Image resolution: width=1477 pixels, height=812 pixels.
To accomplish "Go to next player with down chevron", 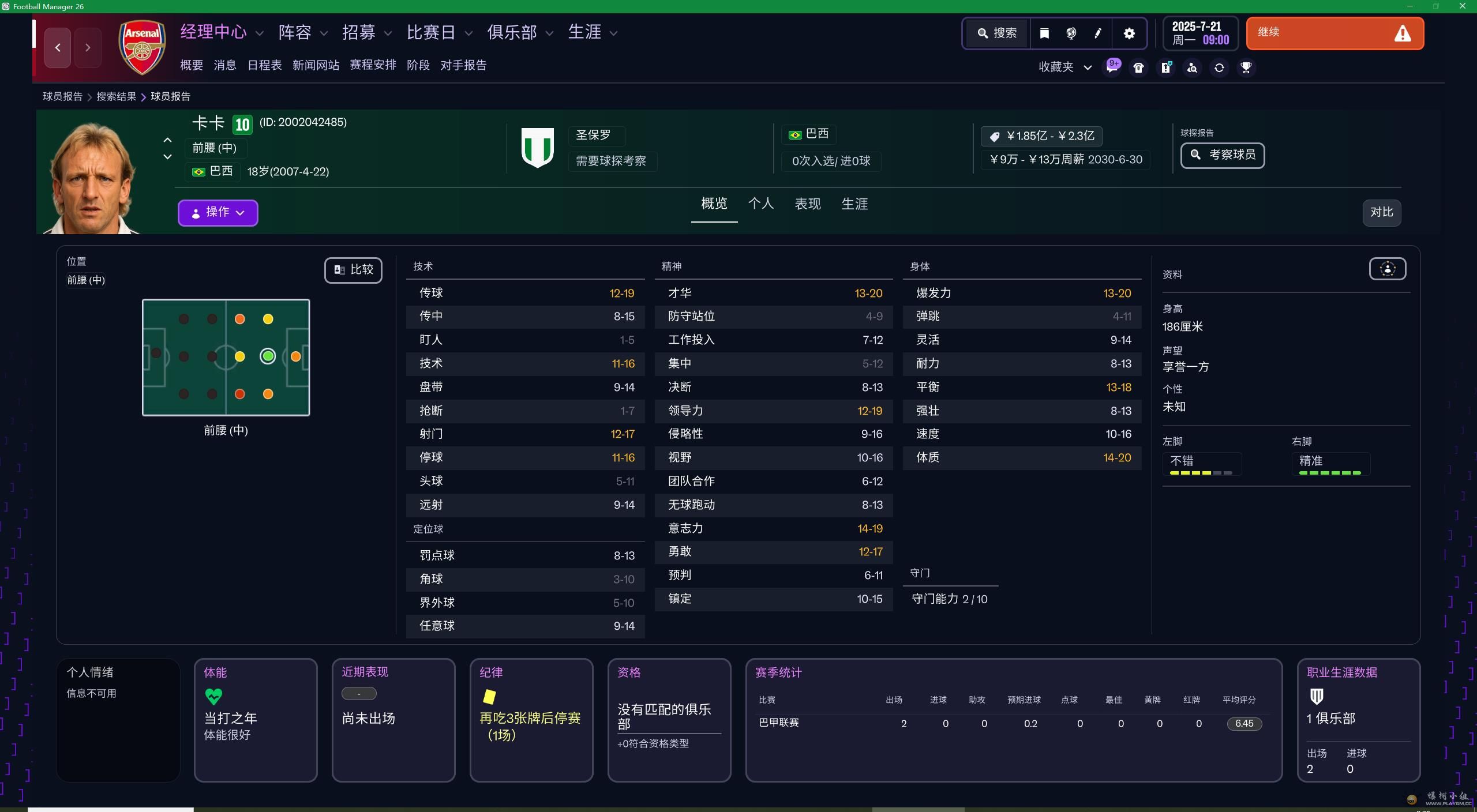I will pyautogui.click(x=167, y=157).
